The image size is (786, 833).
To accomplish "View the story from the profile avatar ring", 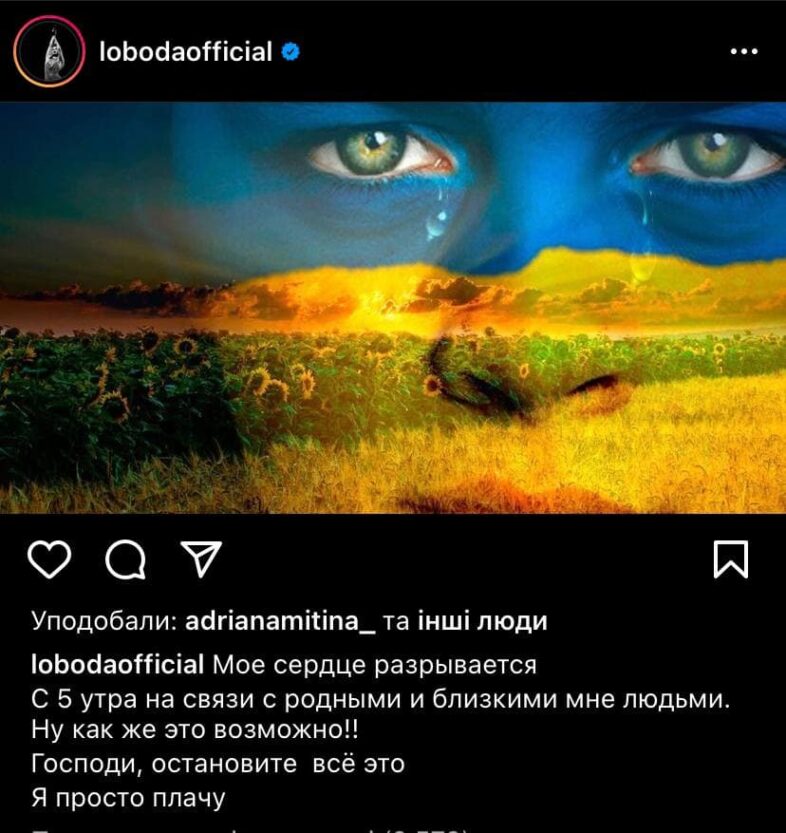I will click(x=49, y=52).
